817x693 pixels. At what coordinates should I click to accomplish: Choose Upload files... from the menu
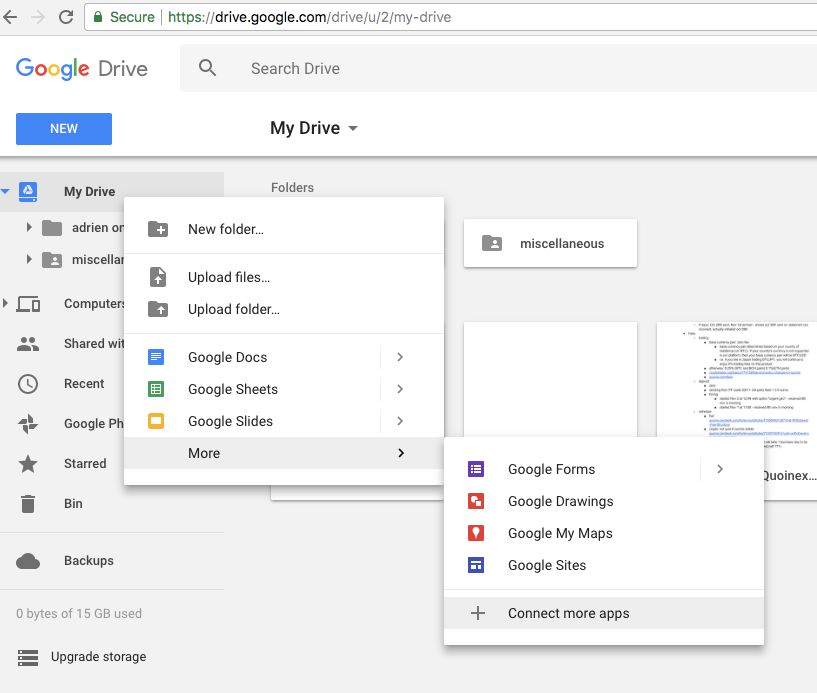pyautogui.click(x=284, y=277)
